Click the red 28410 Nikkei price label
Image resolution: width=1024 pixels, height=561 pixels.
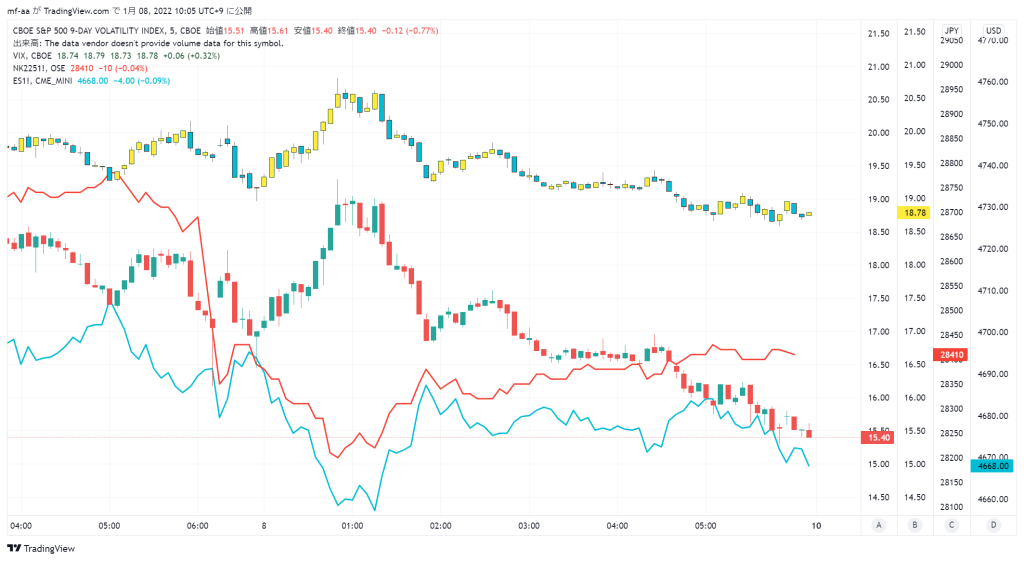coord(952,355)
